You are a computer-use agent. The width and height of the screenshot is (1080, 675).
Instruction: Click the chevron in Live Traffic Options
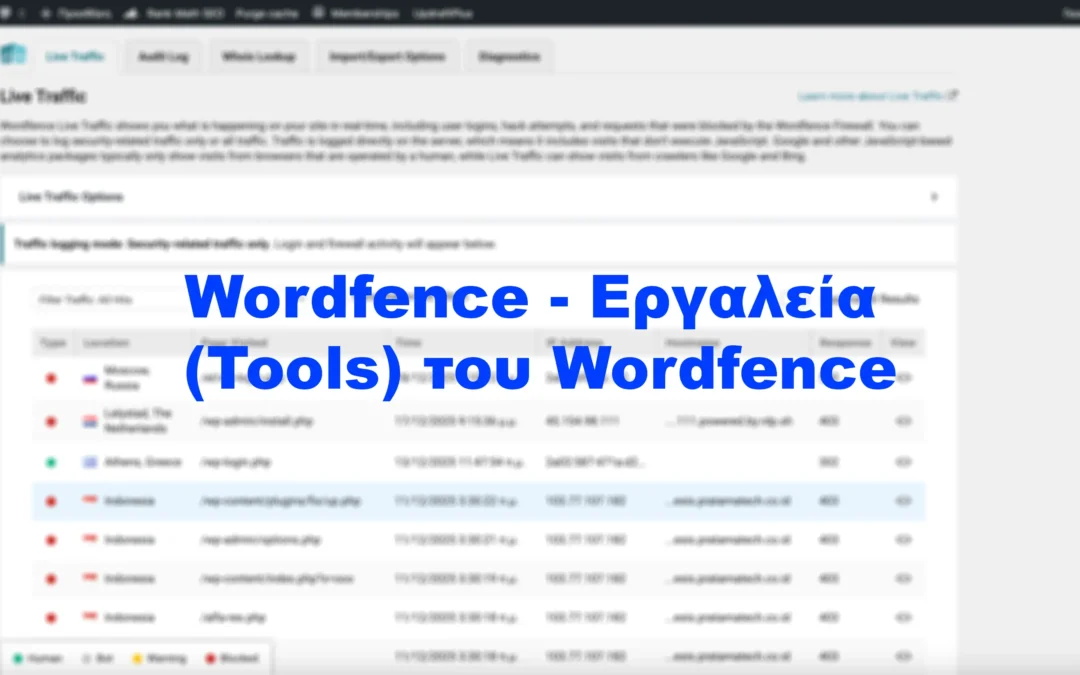(934, 197)
